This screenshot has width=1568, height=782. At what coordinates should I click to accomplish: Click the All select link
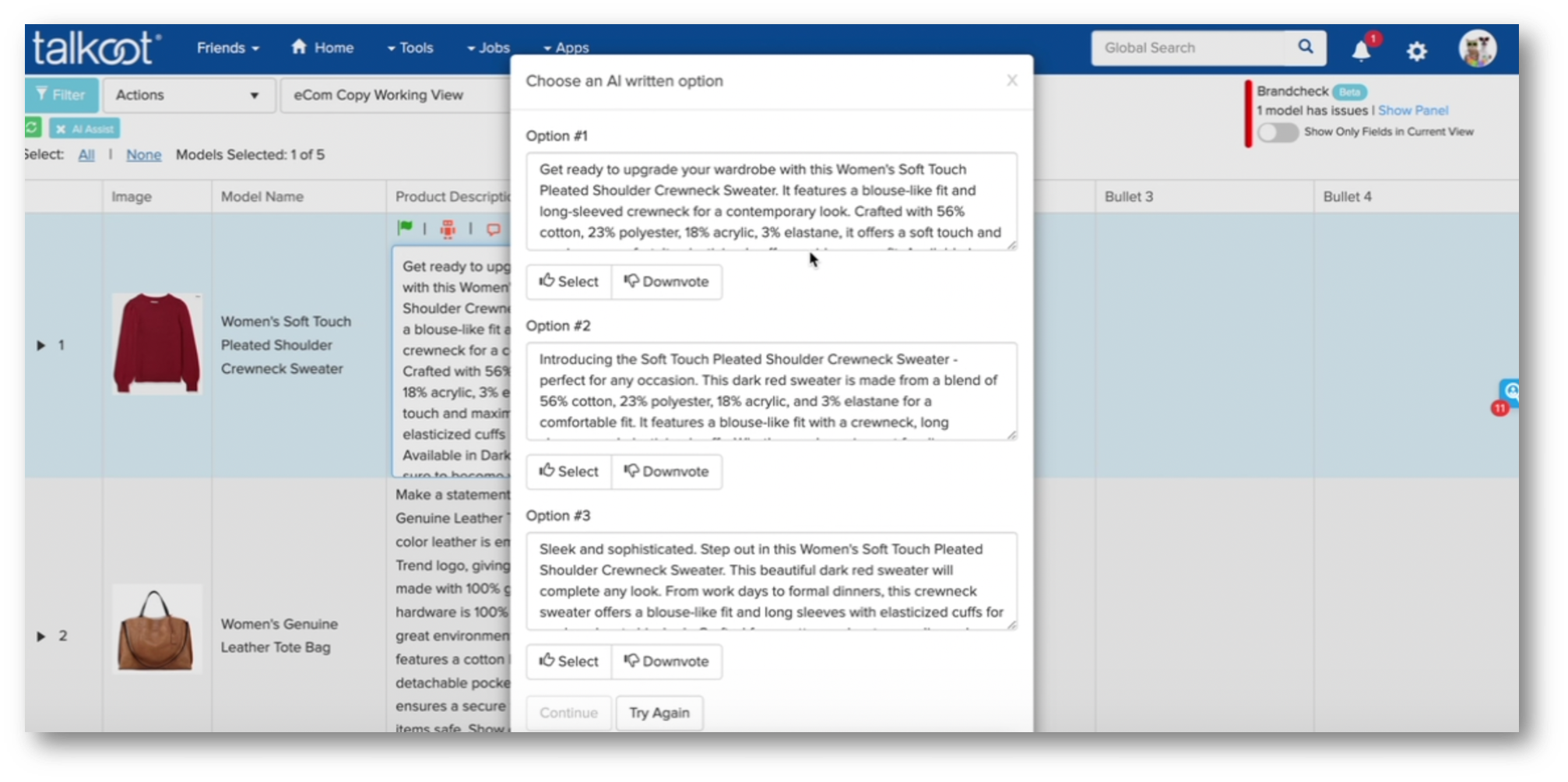click(x=86, y=155)
